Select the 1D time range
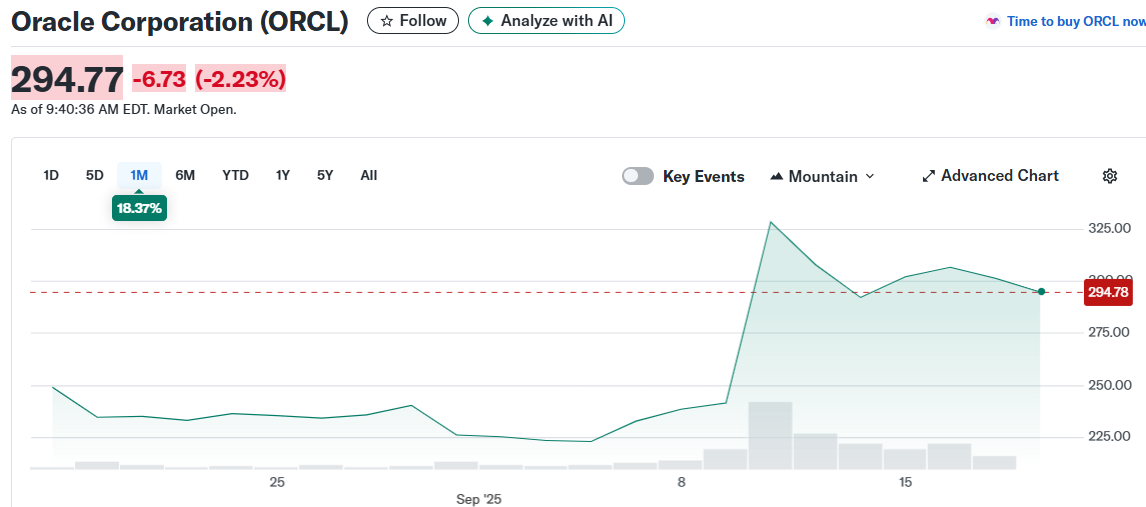Screen dimensions: 1146x507 (x=51, y=175)
